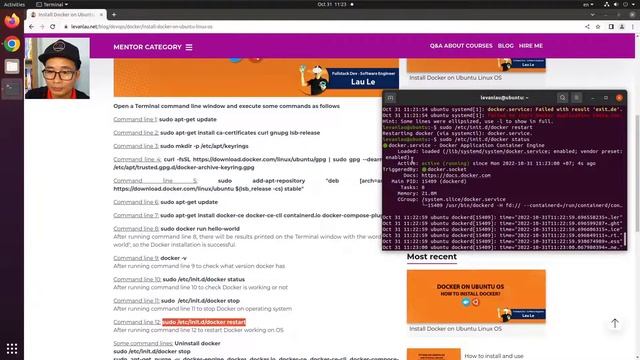
Task: Click the Command line 12 link
Action: point(137,322)
